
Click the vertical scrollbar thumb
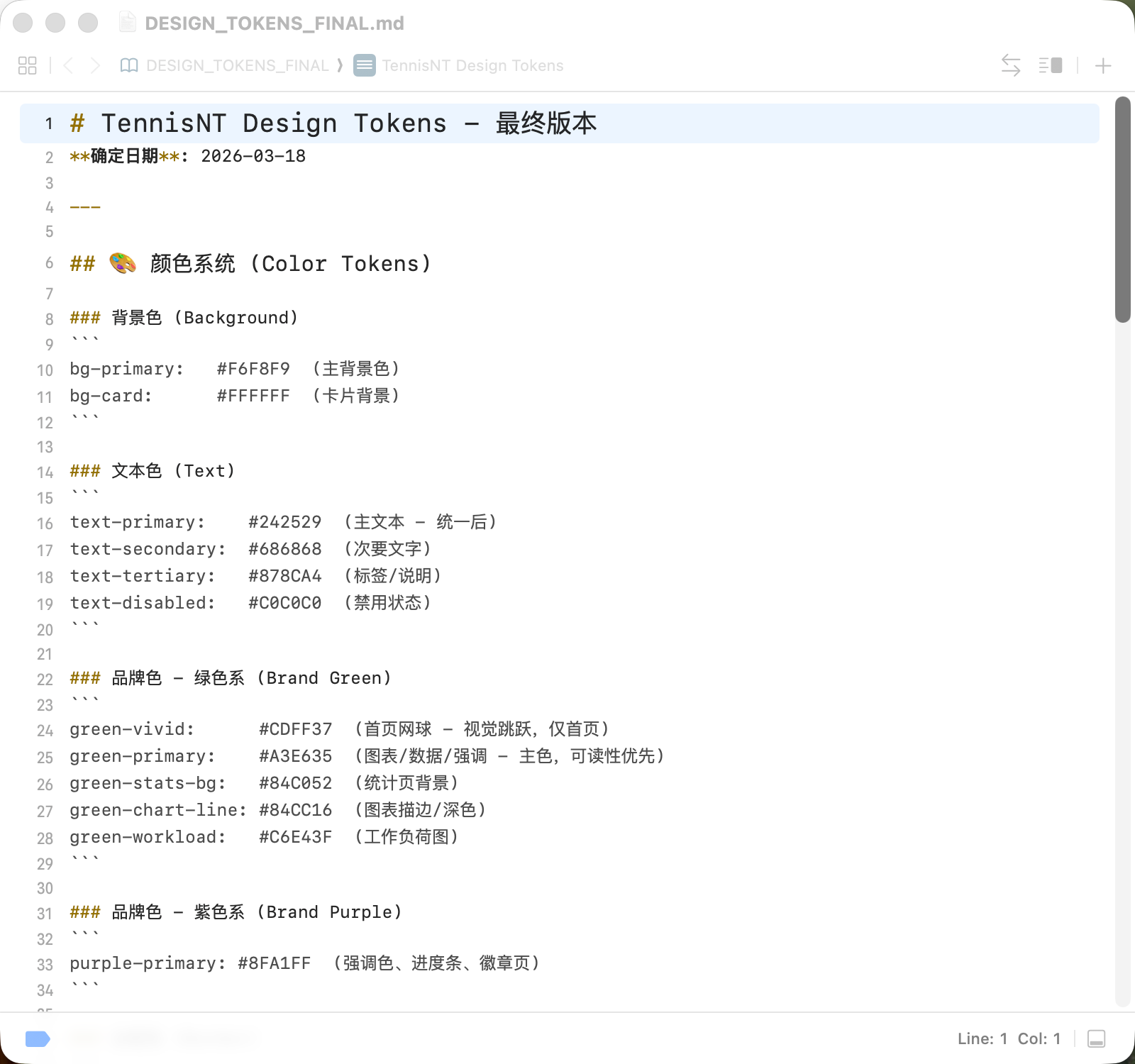(1122, 209)
